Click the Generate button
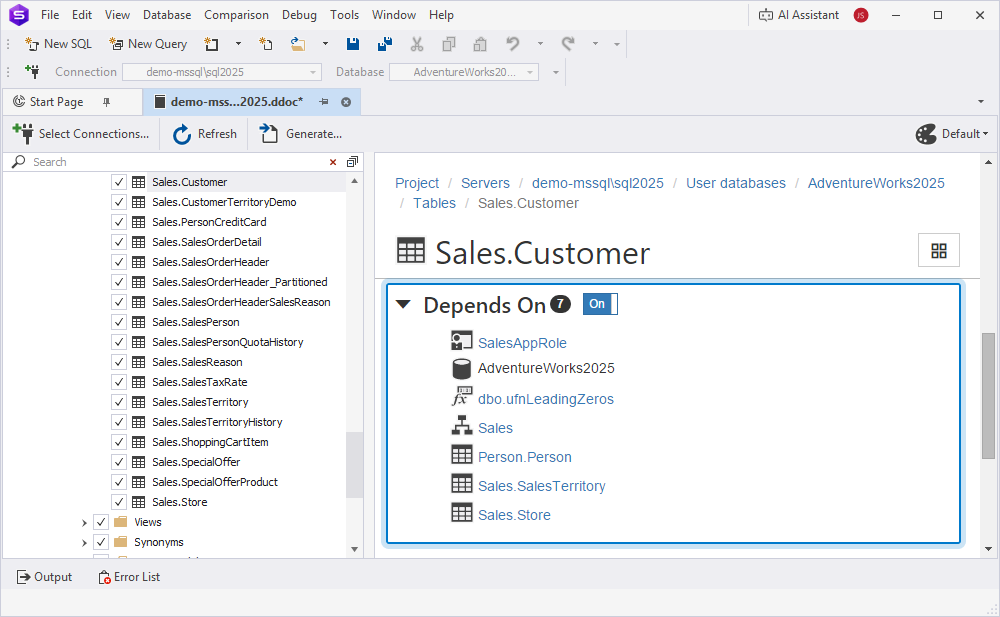 pos(301,134)
